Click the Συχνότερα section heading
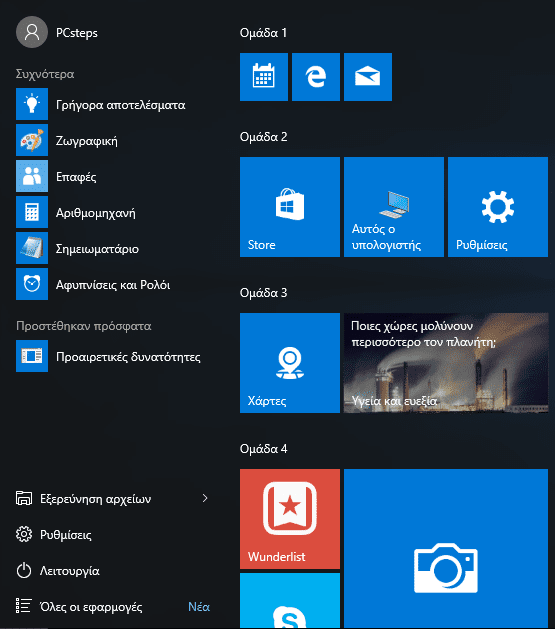555x629 pixels. [x=45, y=74]
